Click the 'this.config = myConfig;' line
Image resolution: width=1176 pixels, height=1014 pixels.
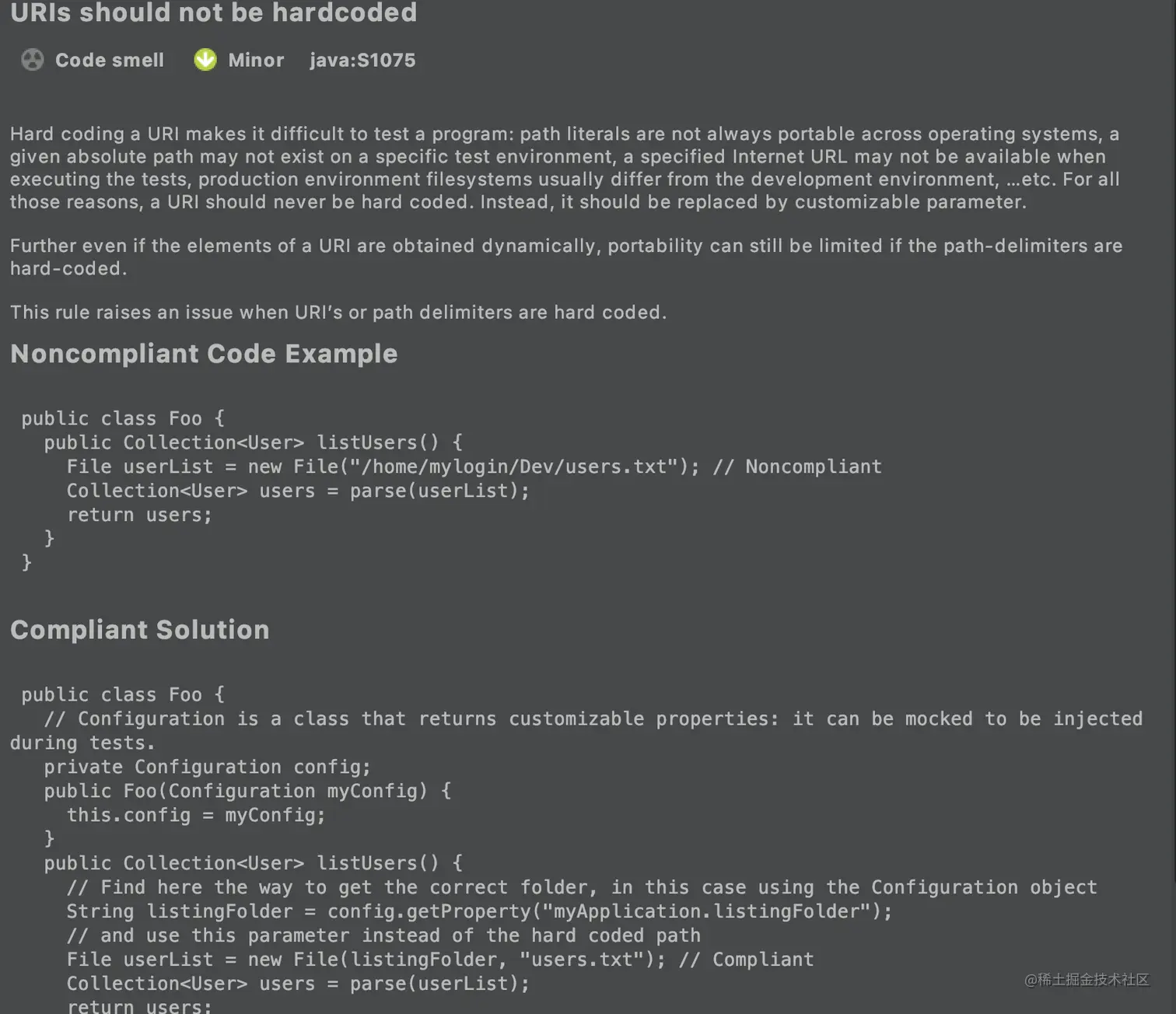(x=196, y=815)
